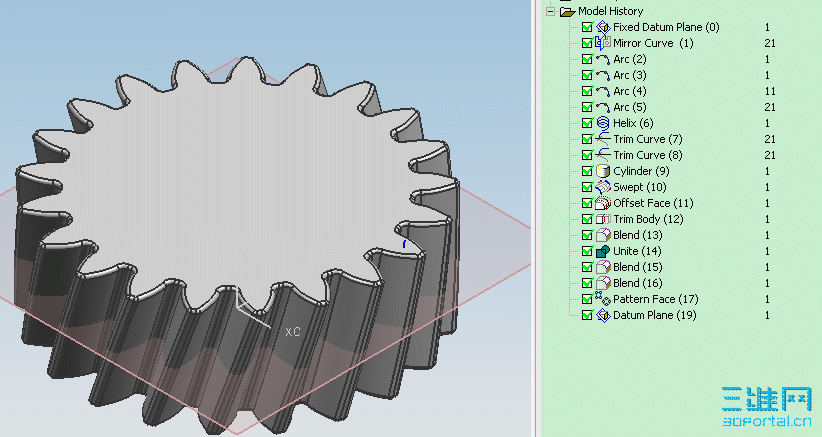The image size is (822, 437).
Task: Select the Unite (14) boolean icon
Action: tap(603, 251)
